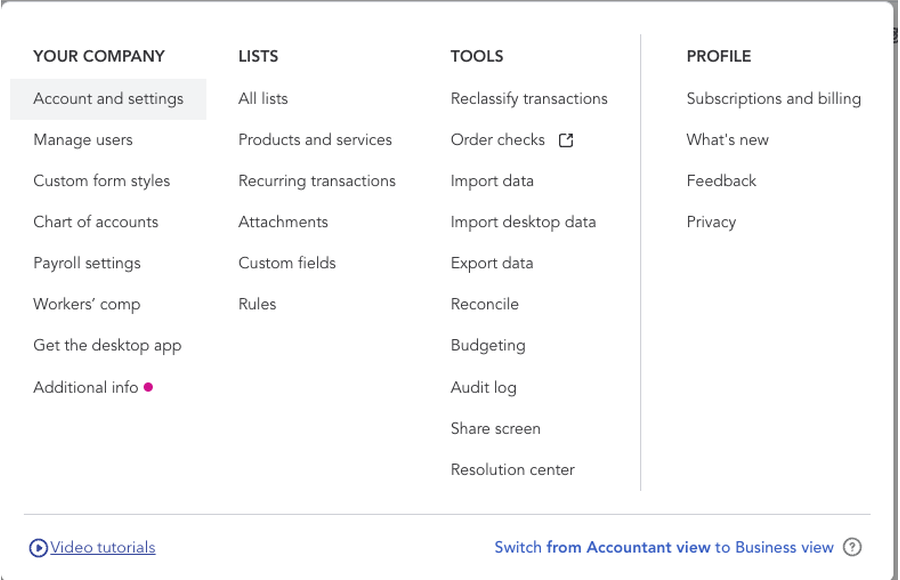The image size is (900, 580).
Task: Open Payroll settings
Action: tap(87, 263)
